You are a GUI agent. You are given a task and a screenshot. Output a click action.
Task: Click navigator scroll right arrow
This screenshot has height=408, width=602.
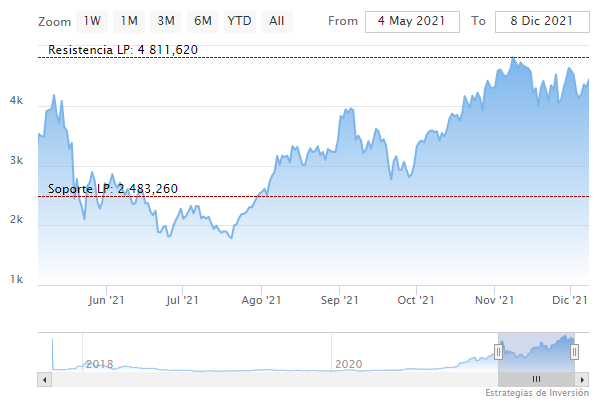582,380
